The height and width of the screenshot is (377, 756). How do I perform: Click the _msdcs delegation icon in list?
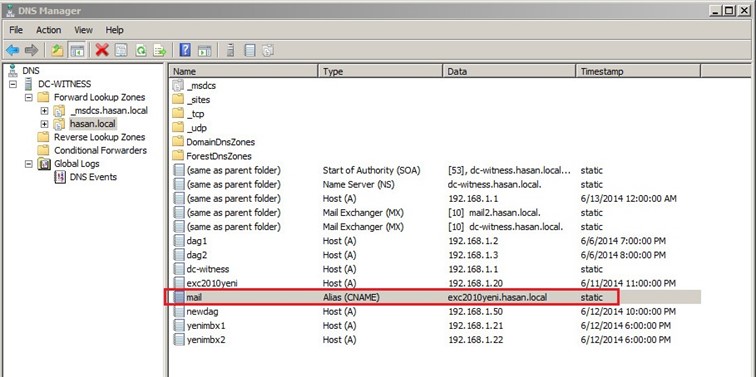tap(178, 86)
